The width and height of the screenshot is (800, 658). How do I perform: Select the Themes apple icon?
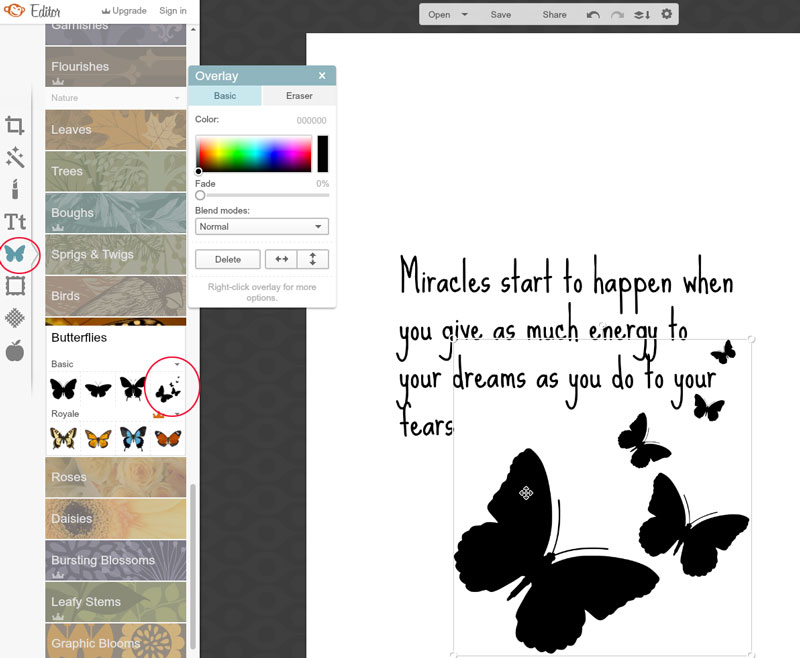coord(15,351)
